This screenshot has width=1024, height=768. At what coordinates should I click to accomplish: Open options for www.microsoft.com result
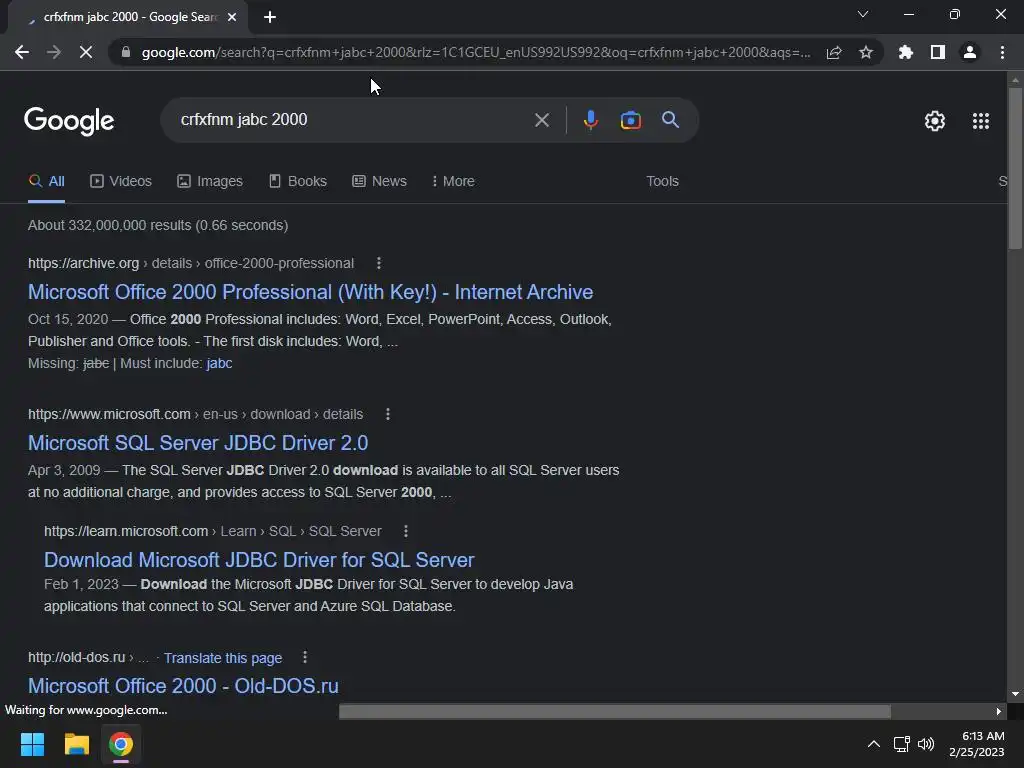[x=388, y=414]
